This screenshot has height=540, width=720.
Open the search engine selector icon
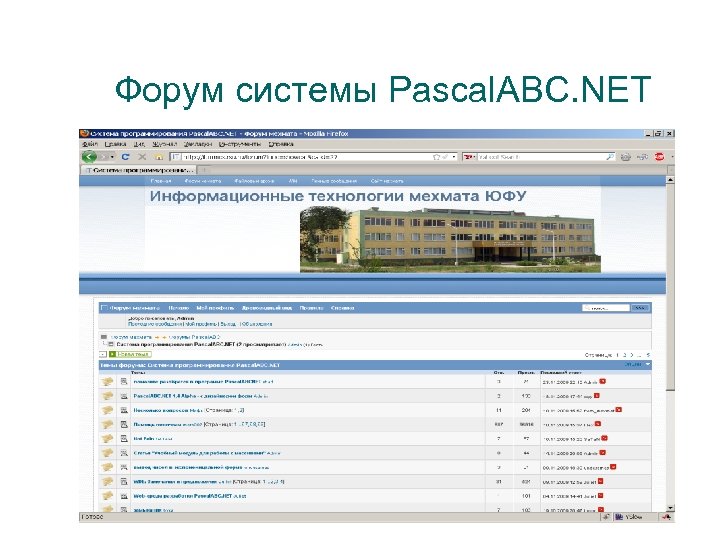pyautogui.click(x=469, y=157)
